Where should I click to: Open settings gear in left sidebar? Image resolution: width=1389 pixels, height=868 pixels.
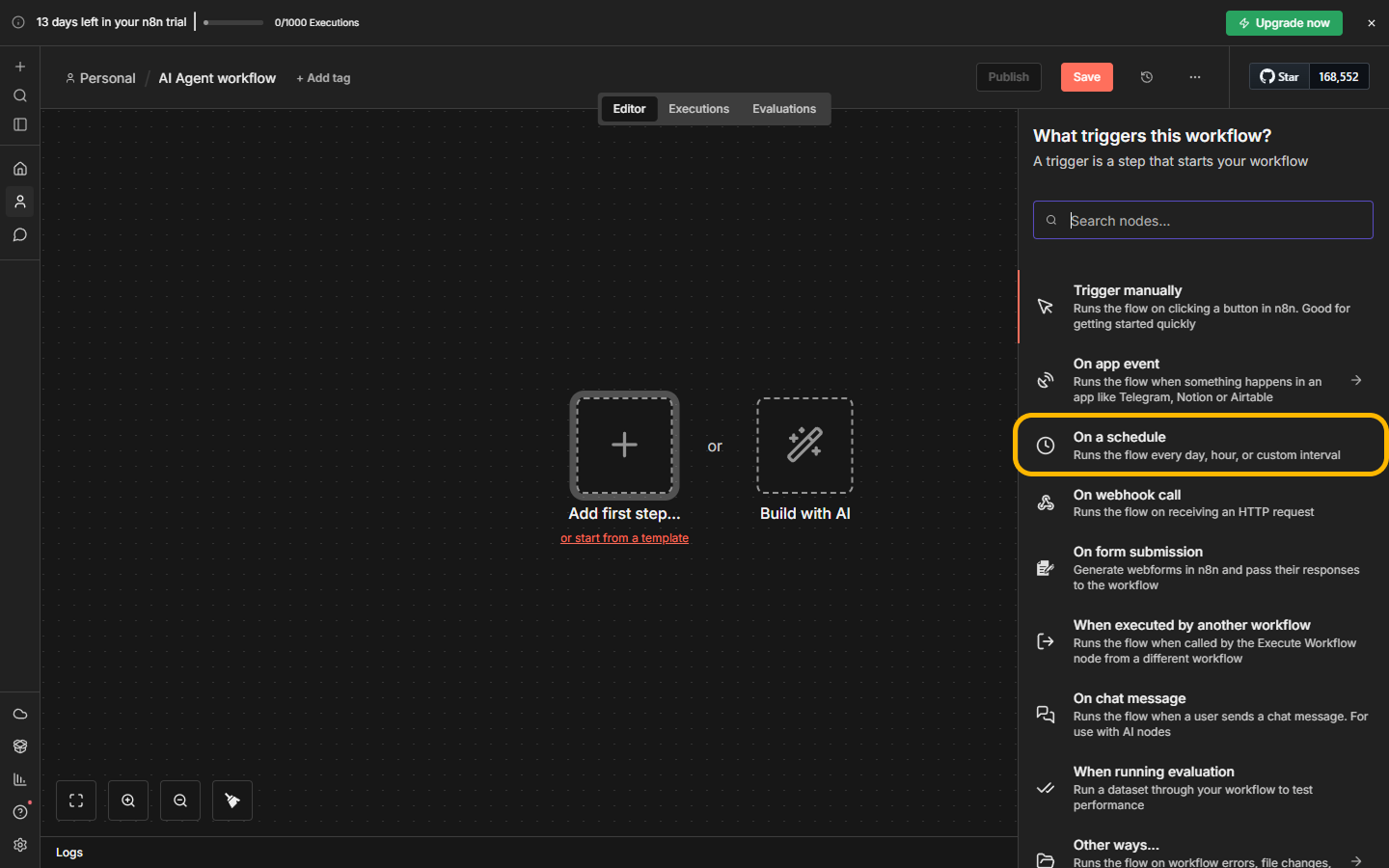coord(20,845)
